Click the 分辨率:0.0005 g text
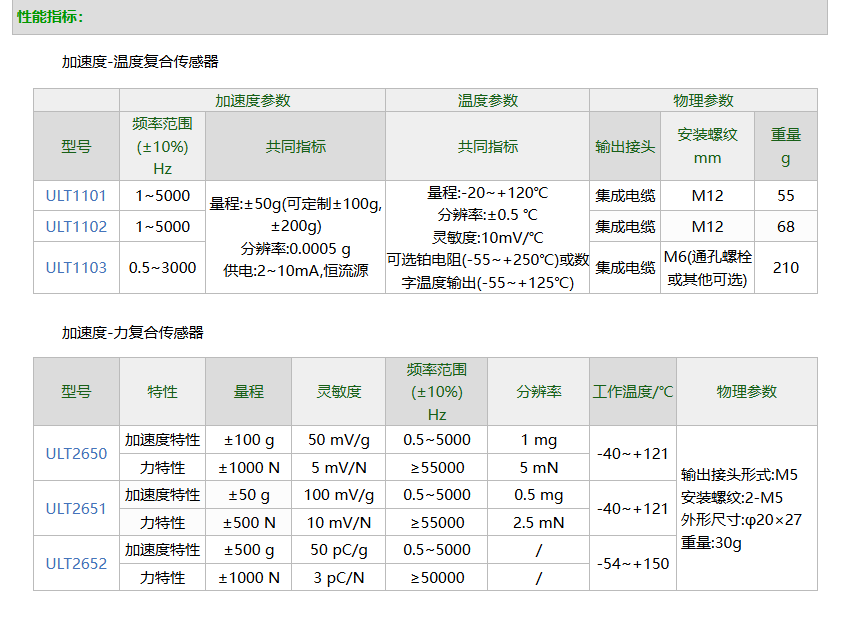Viewport: 853px width, 635px height. point(295,249)
